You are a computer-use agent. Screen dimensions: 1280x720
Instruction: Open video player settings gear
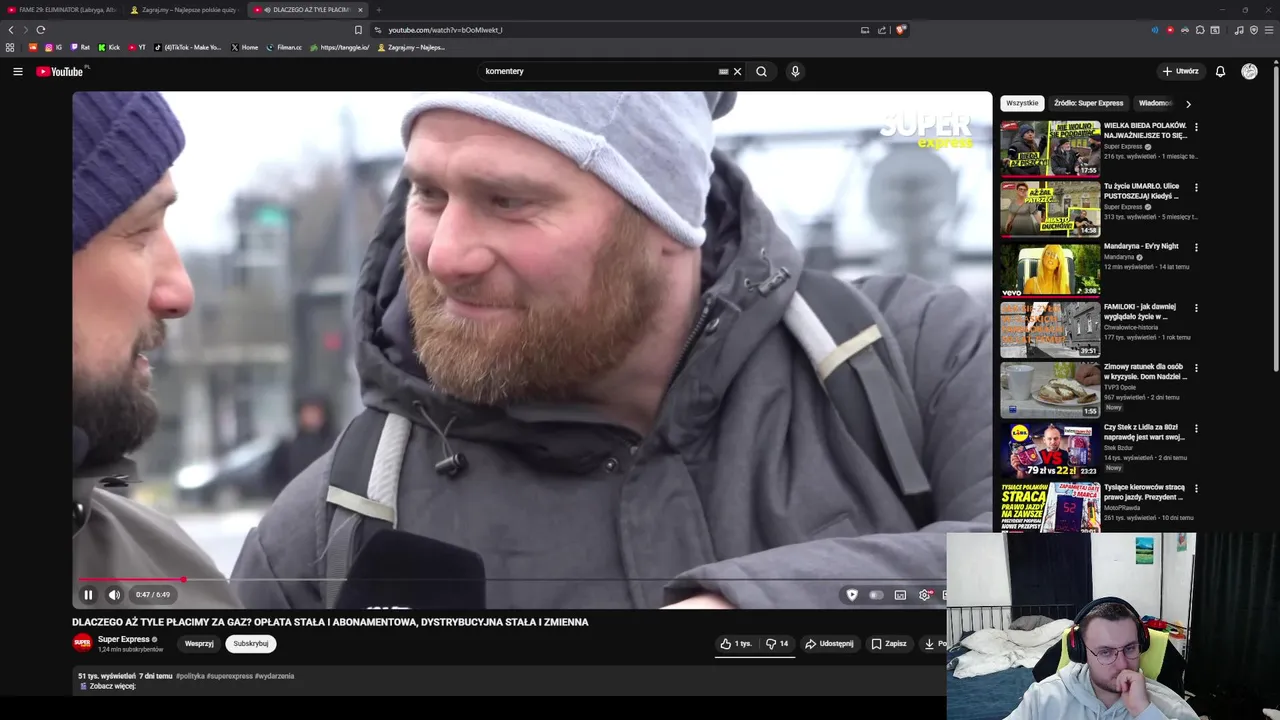(x=924, y=594)
